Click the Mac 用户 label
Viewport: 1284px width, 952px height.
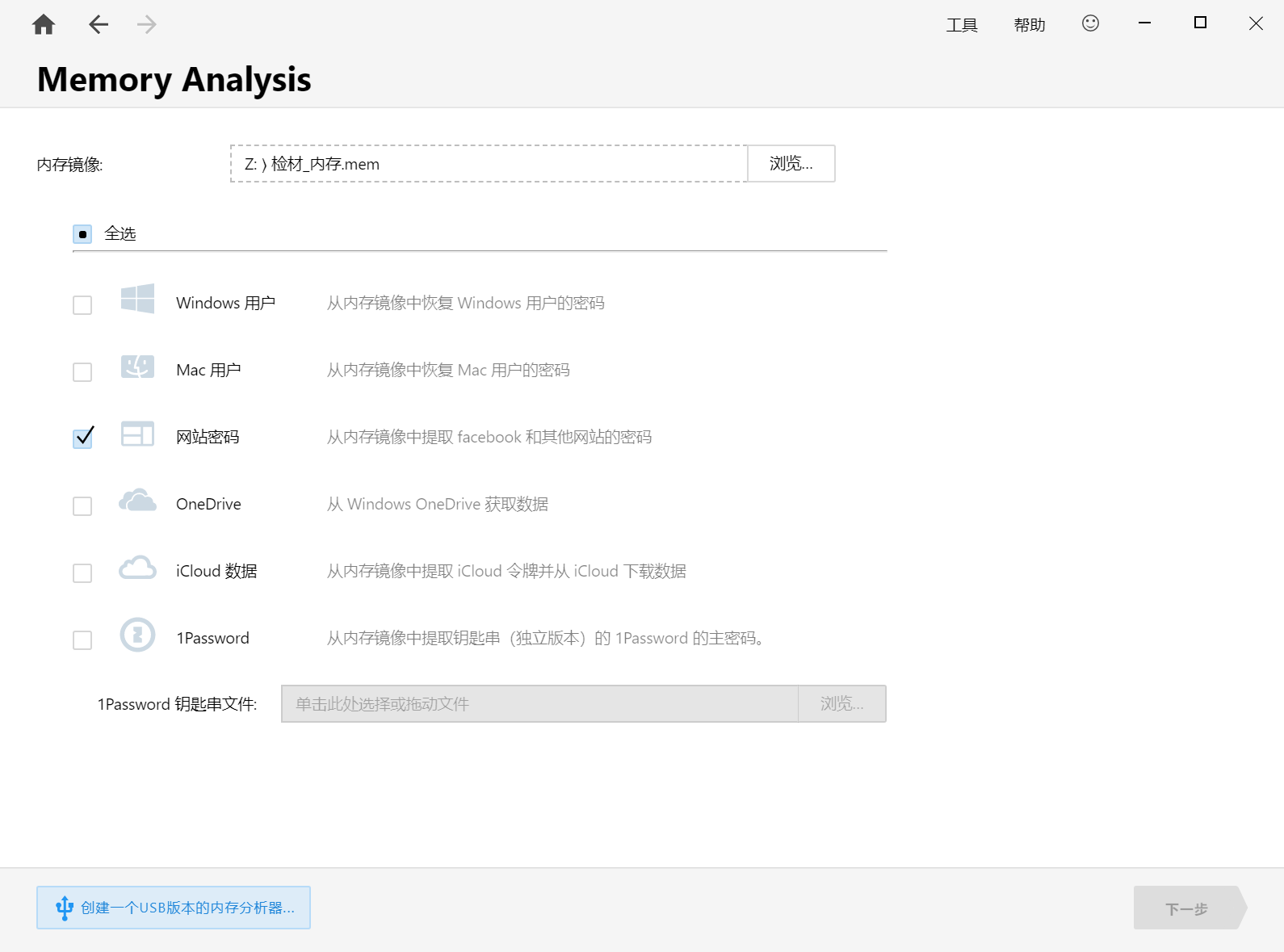[208, 371]
